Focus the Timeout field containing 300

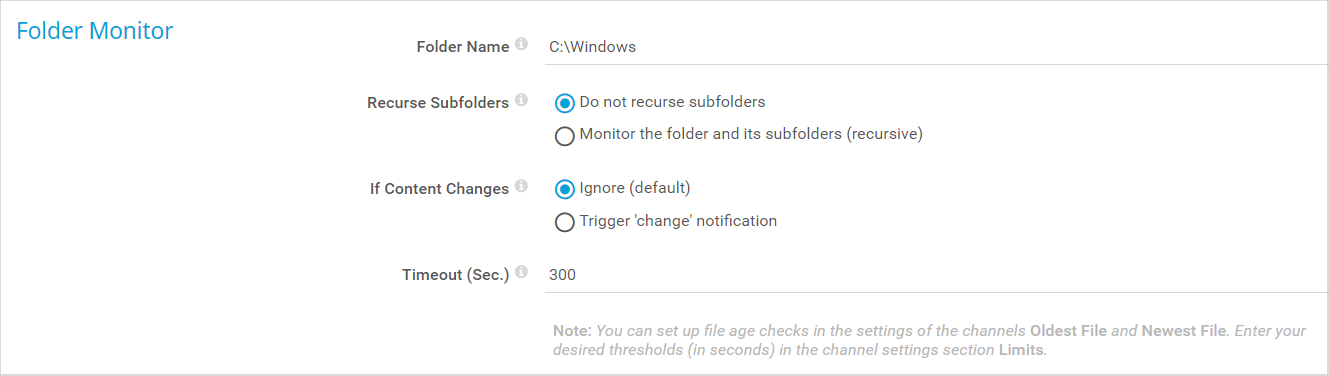click(x=936, y=275)
